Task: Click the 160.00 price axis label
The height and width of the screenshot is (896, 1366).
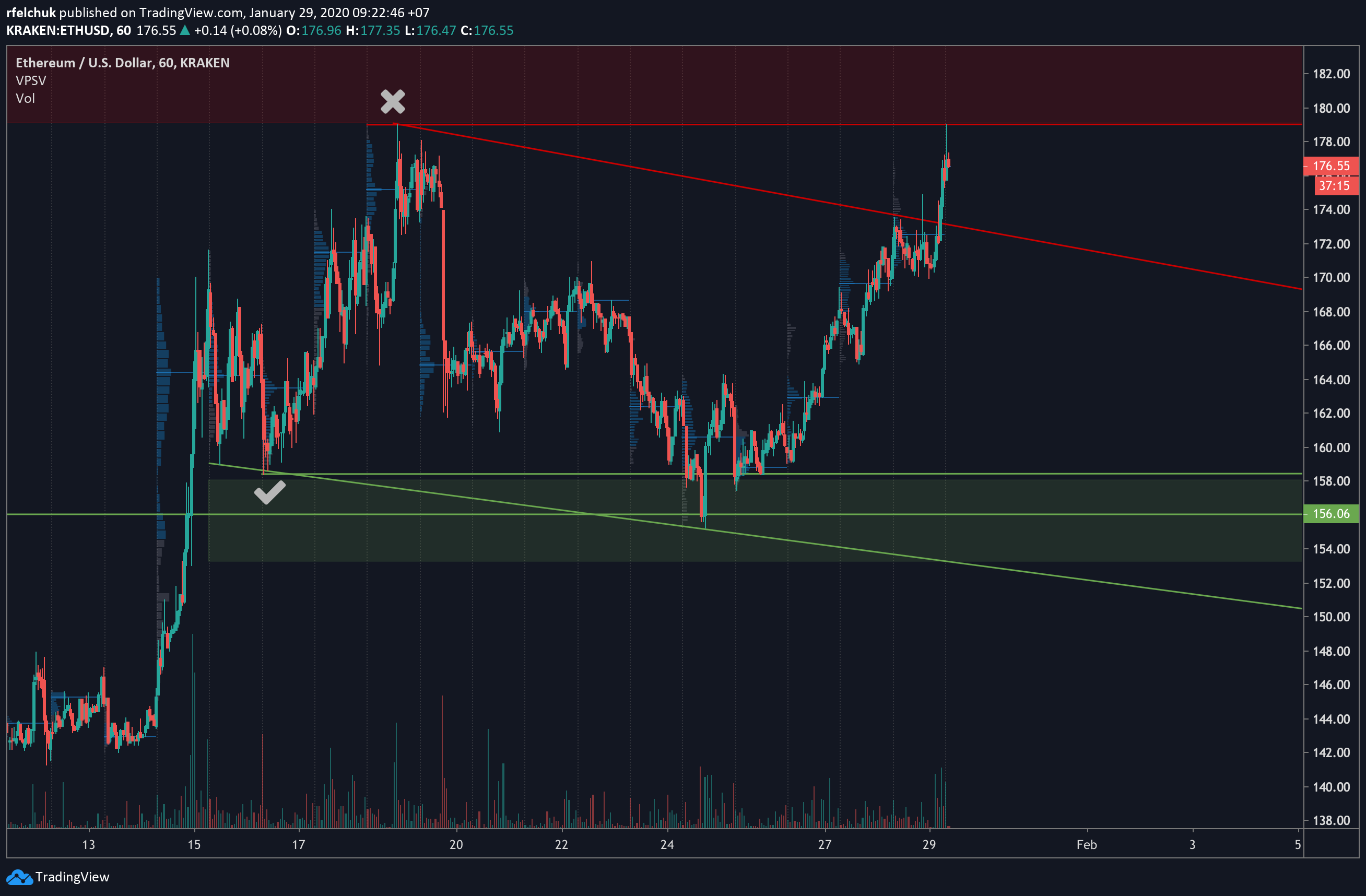Action: coord(1332,447)
